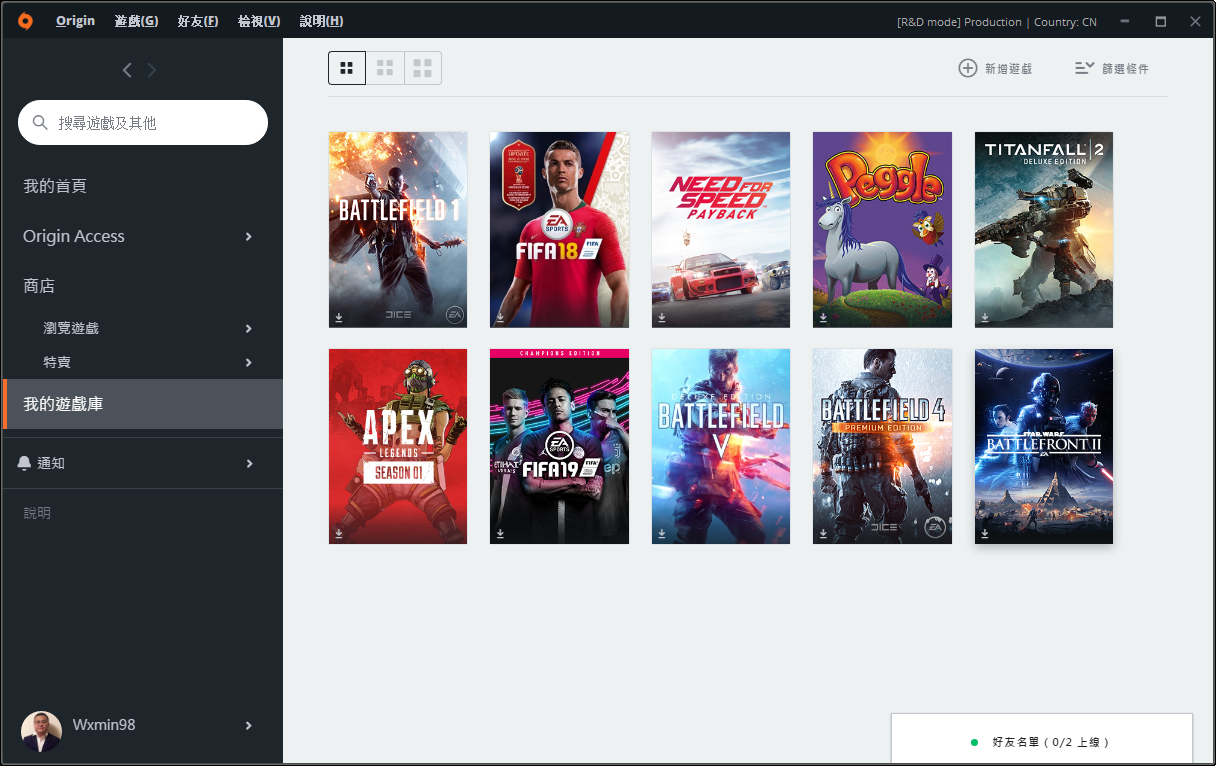
Task: Click download icon on FIFA 18 tile
Action: 500,317
